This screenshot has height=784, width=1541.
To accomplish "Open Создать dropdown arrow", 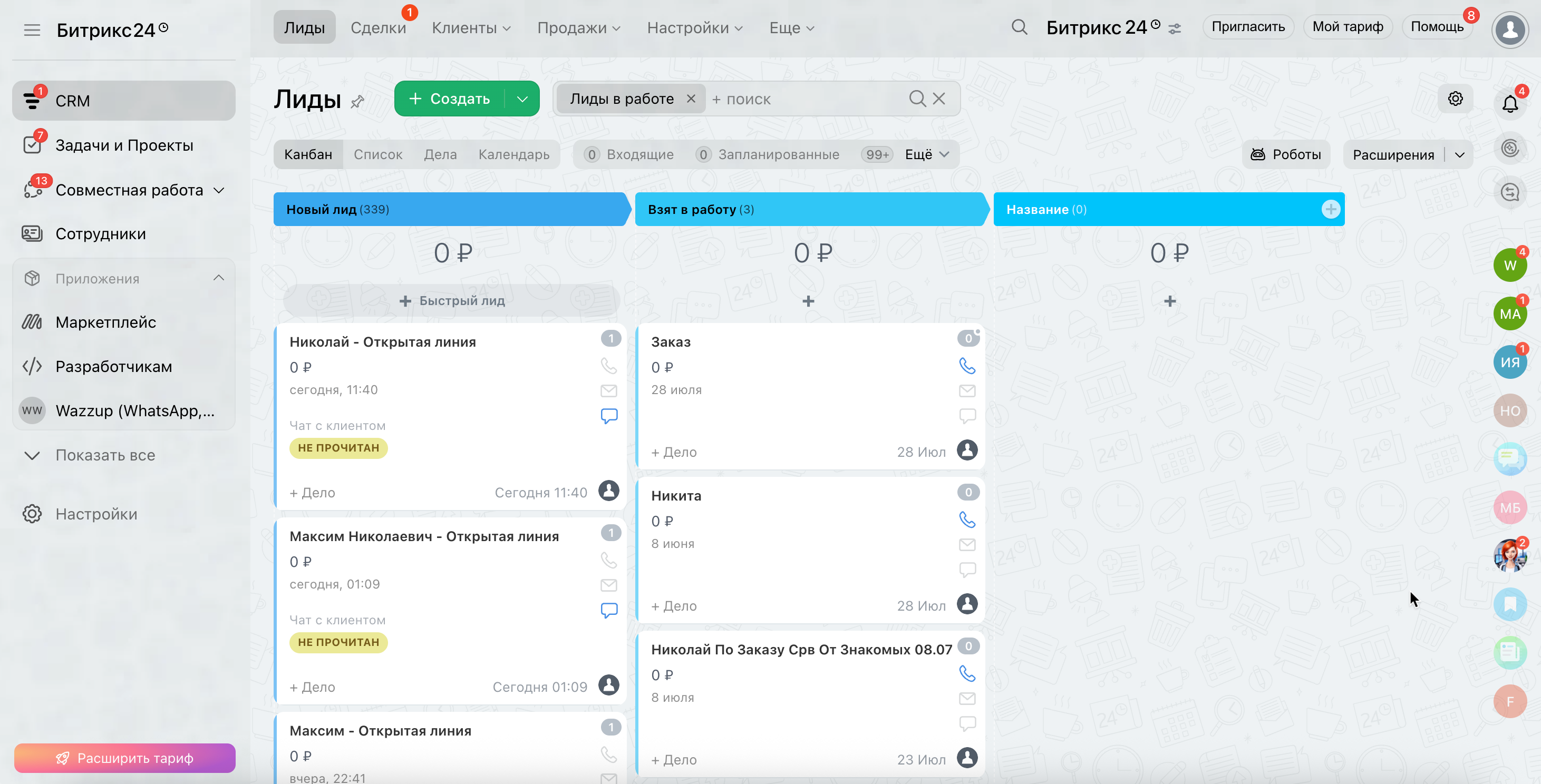I will pyautogui.click(x=522, y=99).
